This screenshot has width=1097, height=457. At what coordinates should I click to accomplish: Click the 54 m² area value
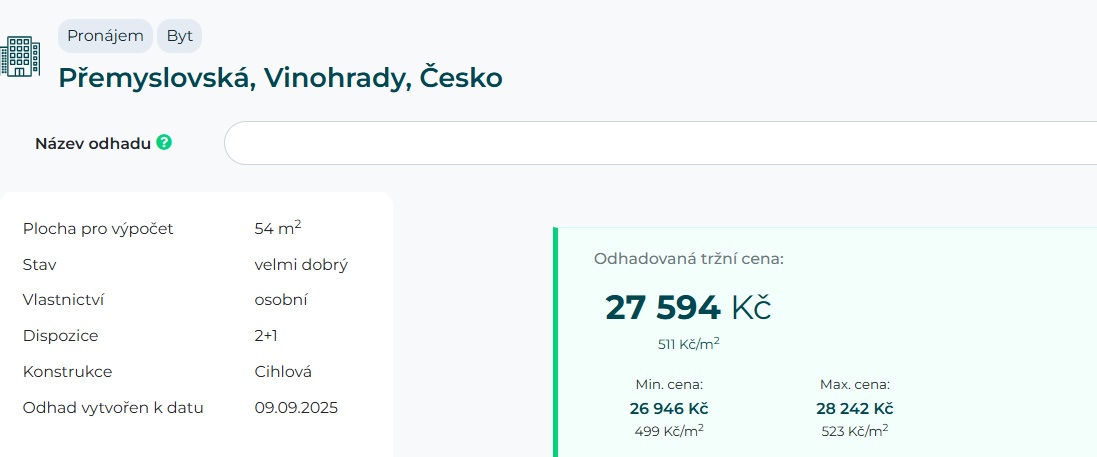[x=278, y=228]
